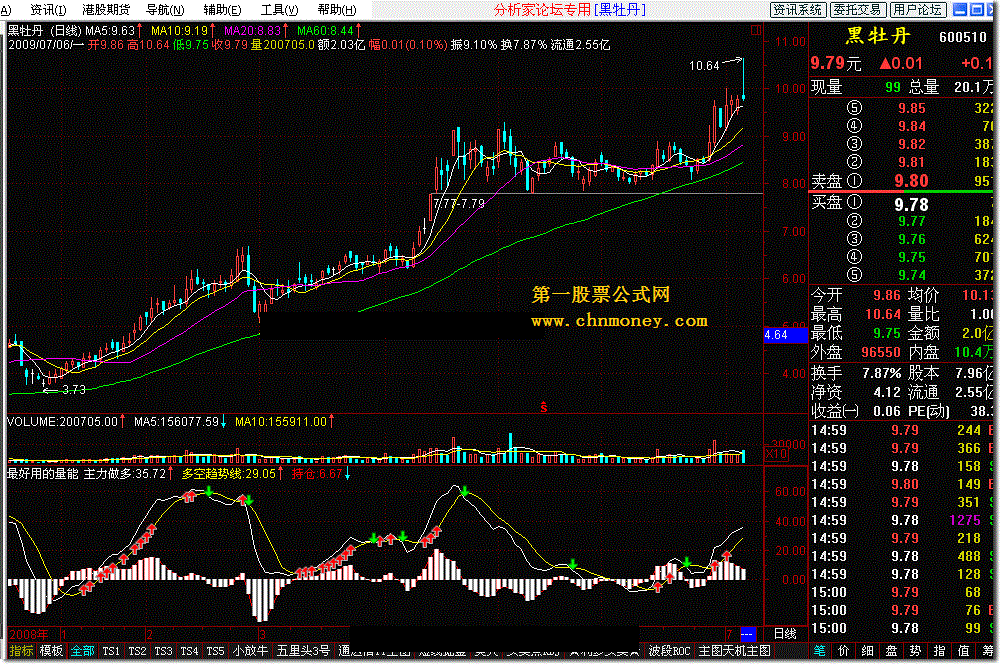
Task: Click the buy-one price 9.78
Action: [x=911, y=205]
